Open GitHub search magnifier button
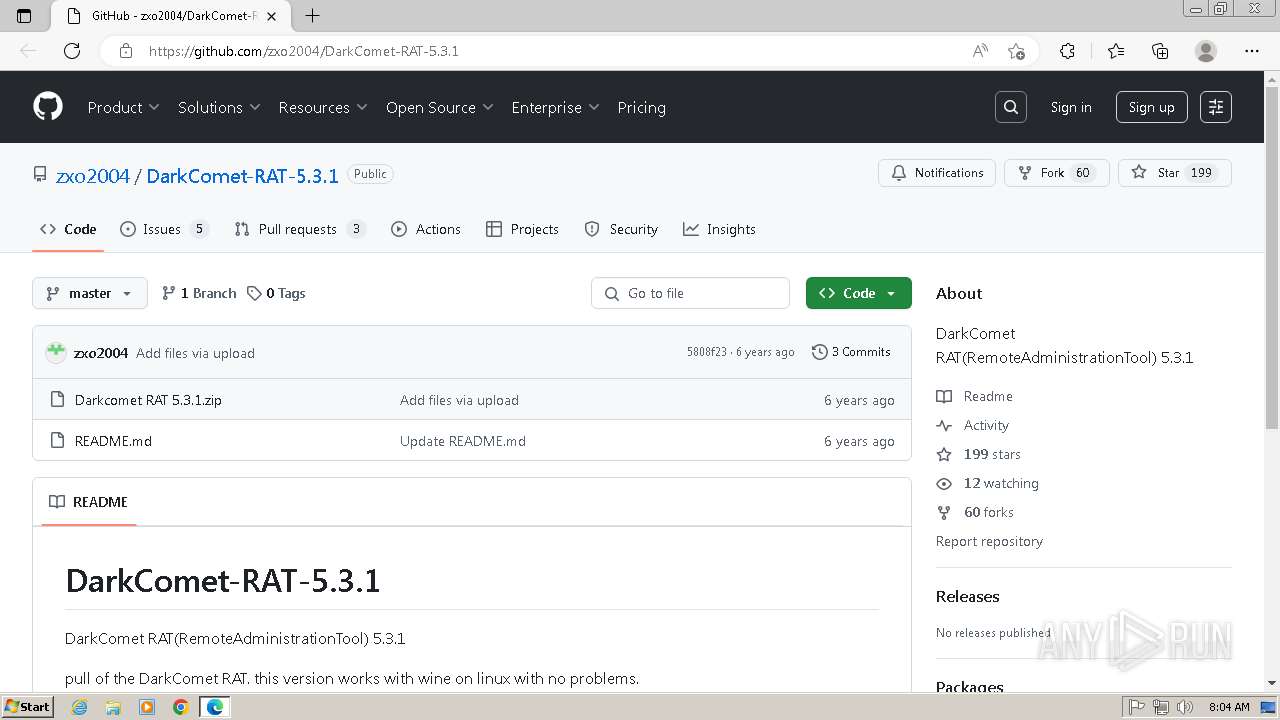1280x720 pixels. click(1011, 107)
